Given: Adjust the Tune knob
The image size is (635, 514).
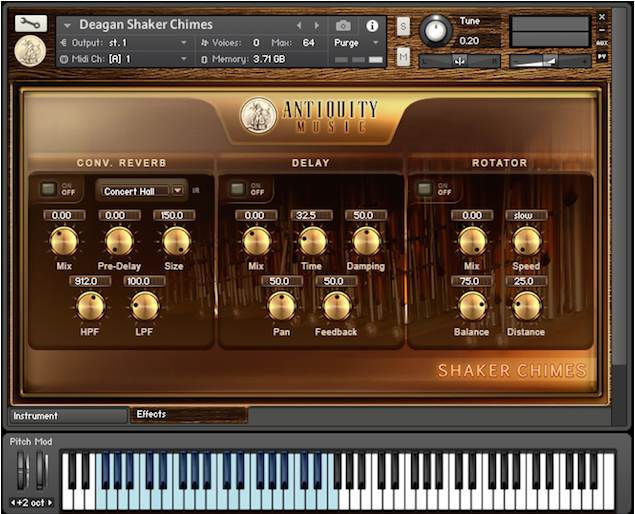Looking at the screenshot, I should 435,31.
